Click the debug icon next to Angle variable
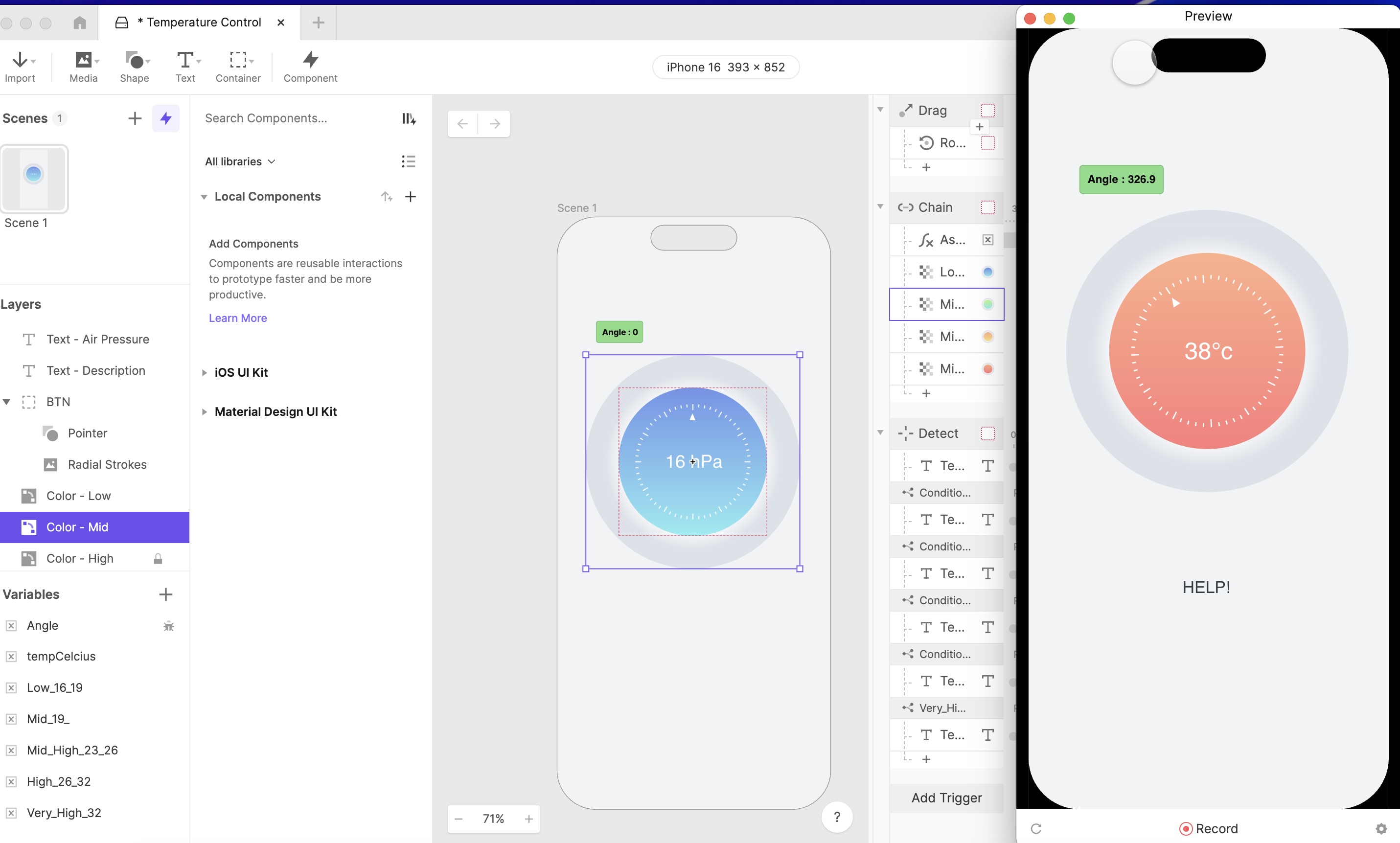The width and height of the screenshot is (1400, 843). coord(169,626)
